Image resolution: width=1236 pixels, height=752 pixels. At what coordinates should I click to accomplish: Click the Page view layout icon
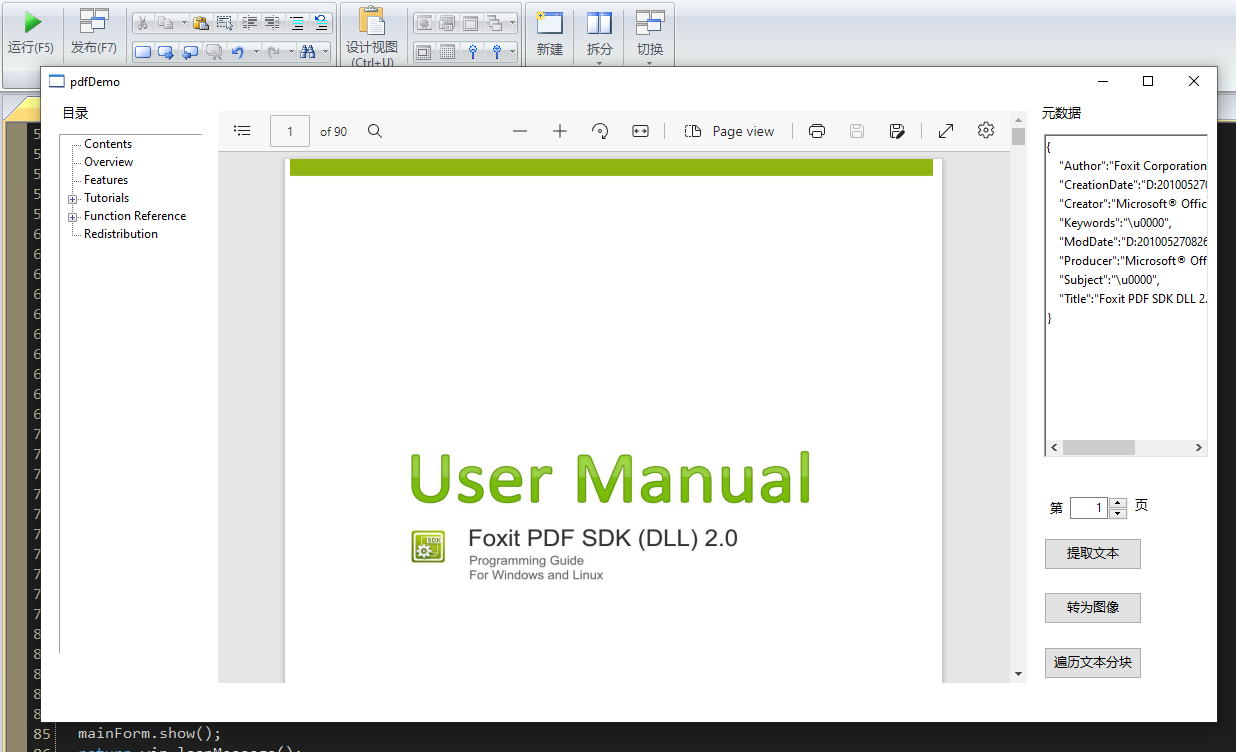coord(693,131)
